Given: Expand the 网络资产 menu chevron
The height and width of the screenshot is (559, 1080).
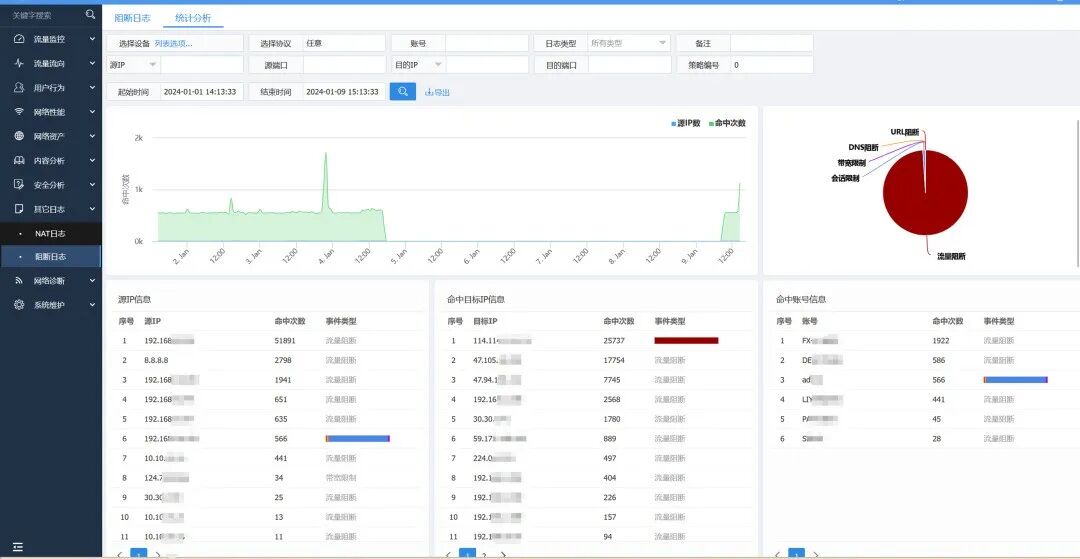Looking at the screenshot, I should pos(92,136).
